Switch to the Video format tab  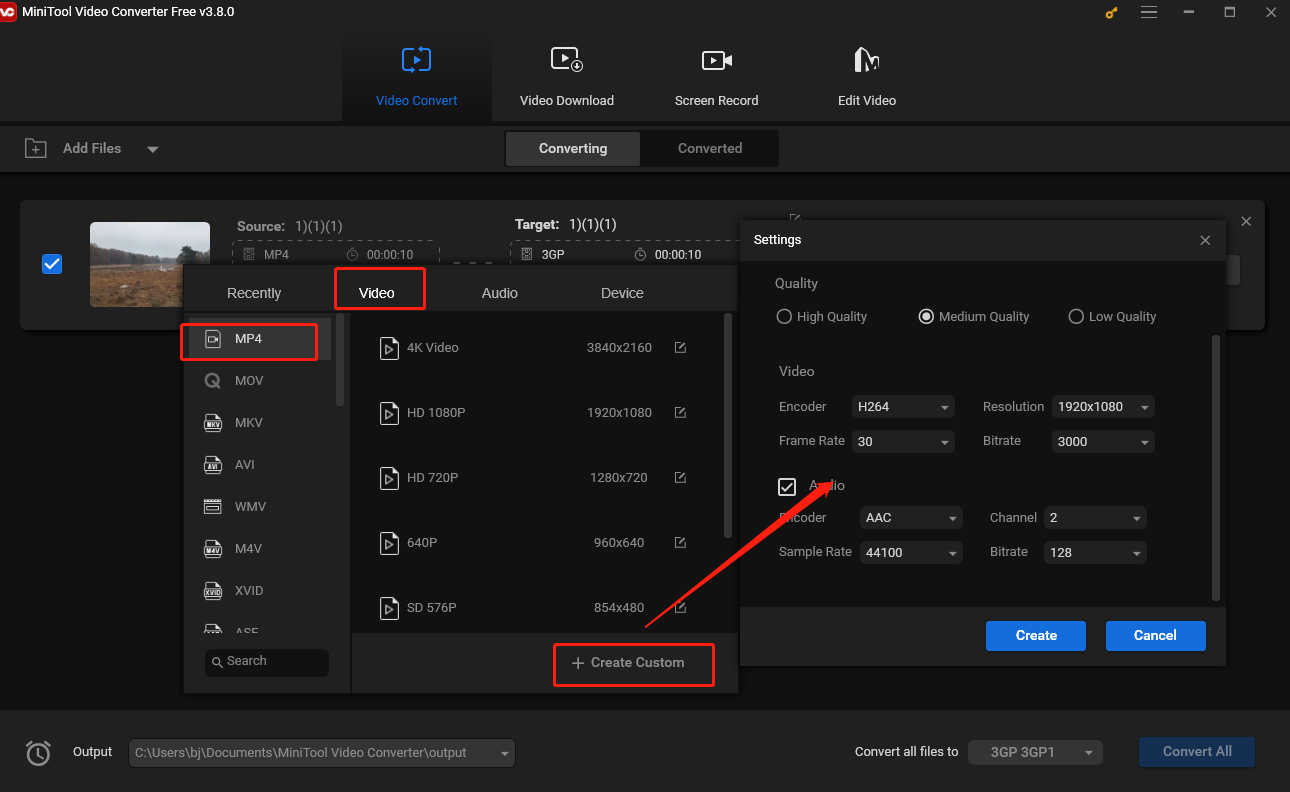[377, 293]
